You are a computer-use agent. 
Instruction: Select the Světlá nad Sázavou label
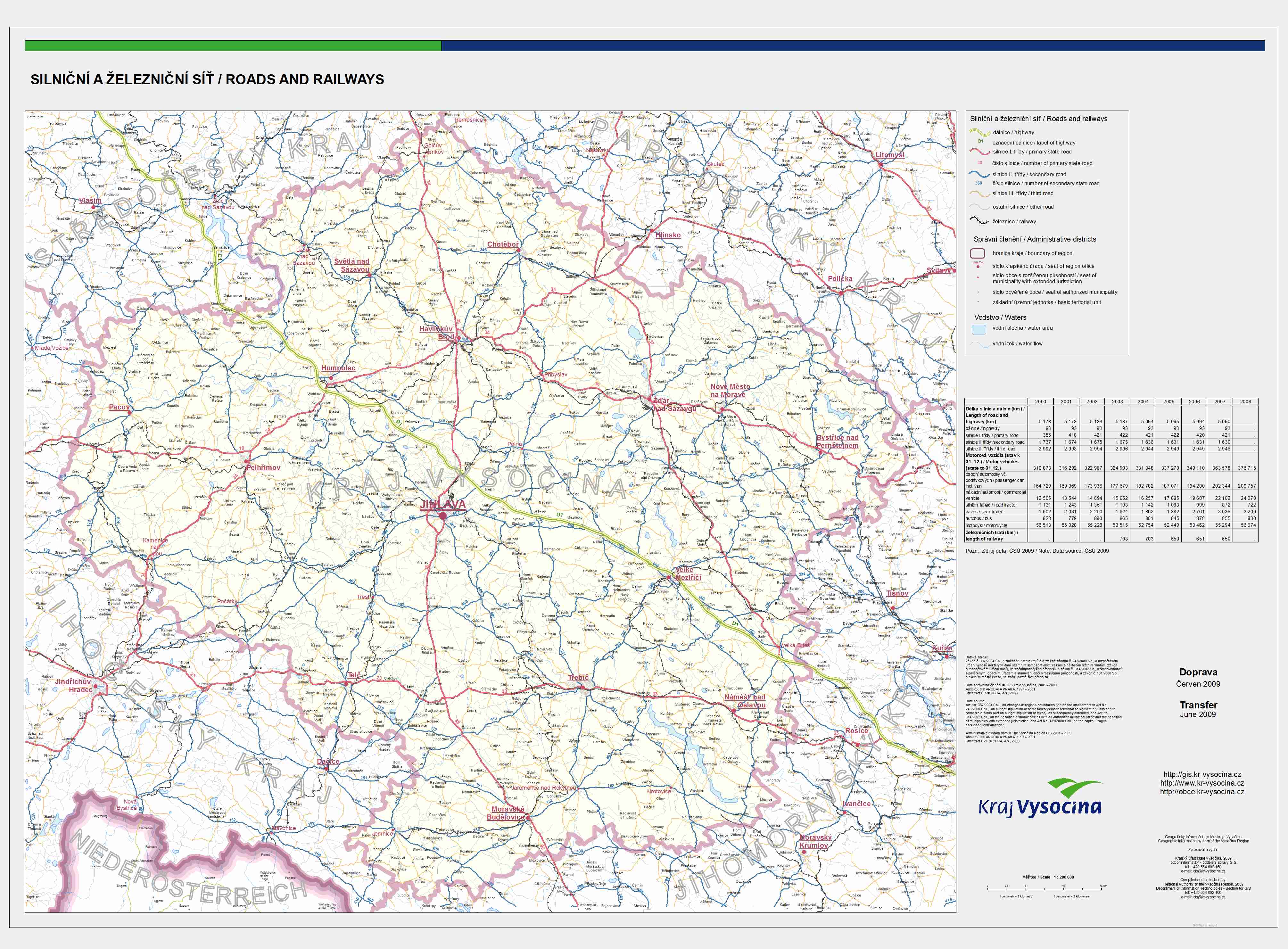[352, 265]
